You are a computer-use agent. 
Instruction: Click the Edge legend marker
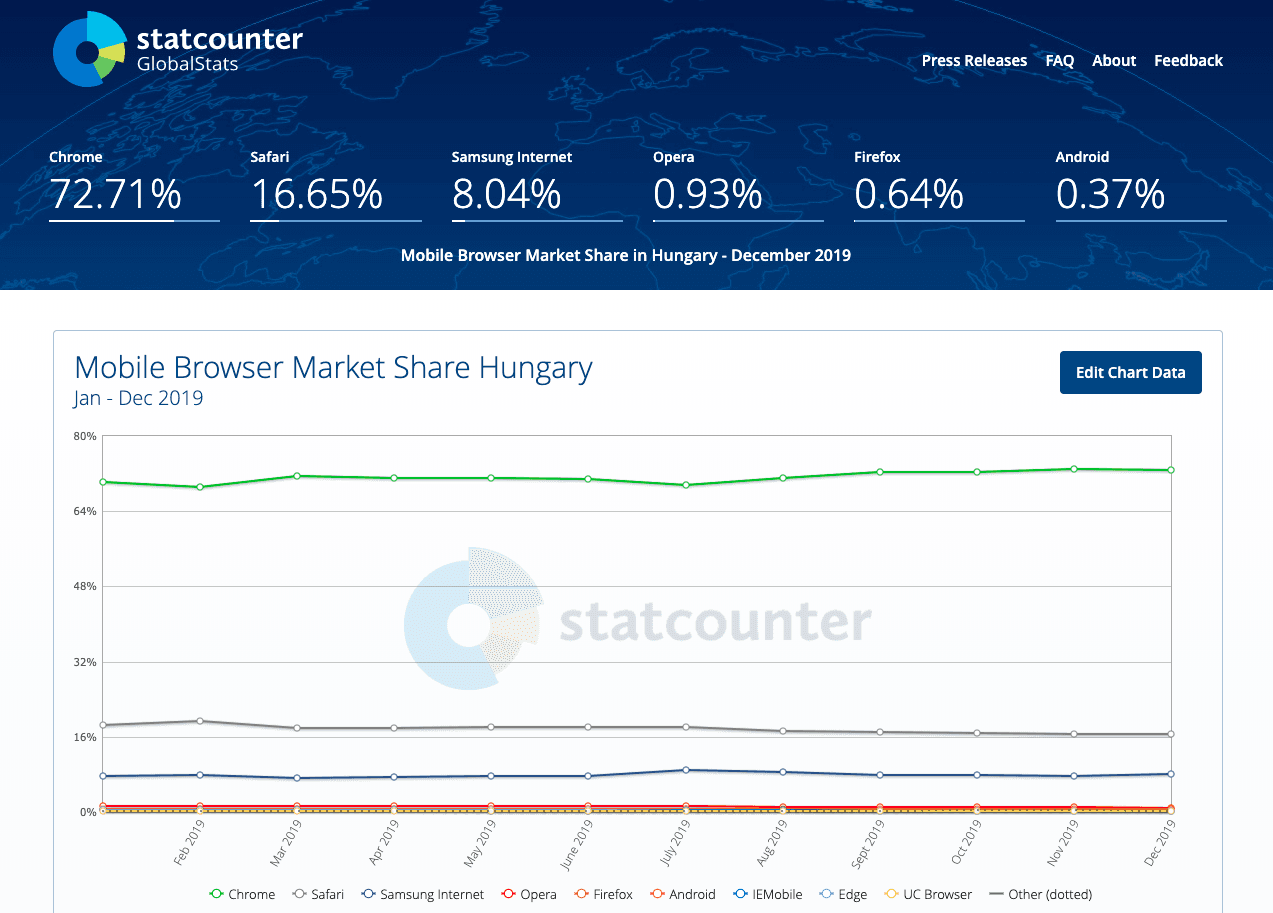click(x=826, y=894)
